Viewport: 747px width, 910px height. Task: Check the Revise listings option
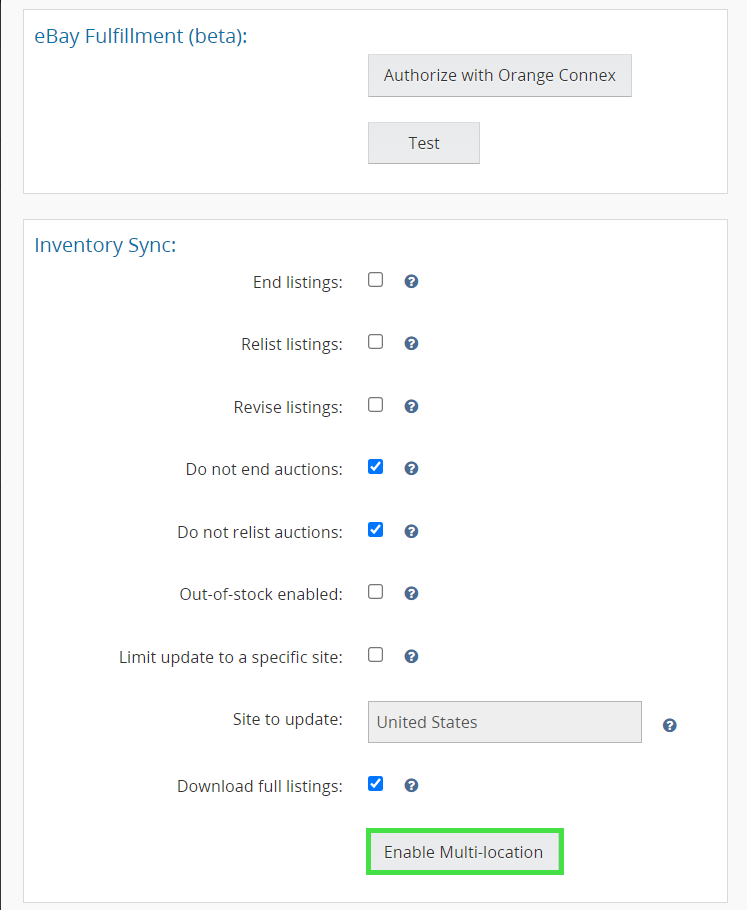pyautogui.click(x=376, y=405)
